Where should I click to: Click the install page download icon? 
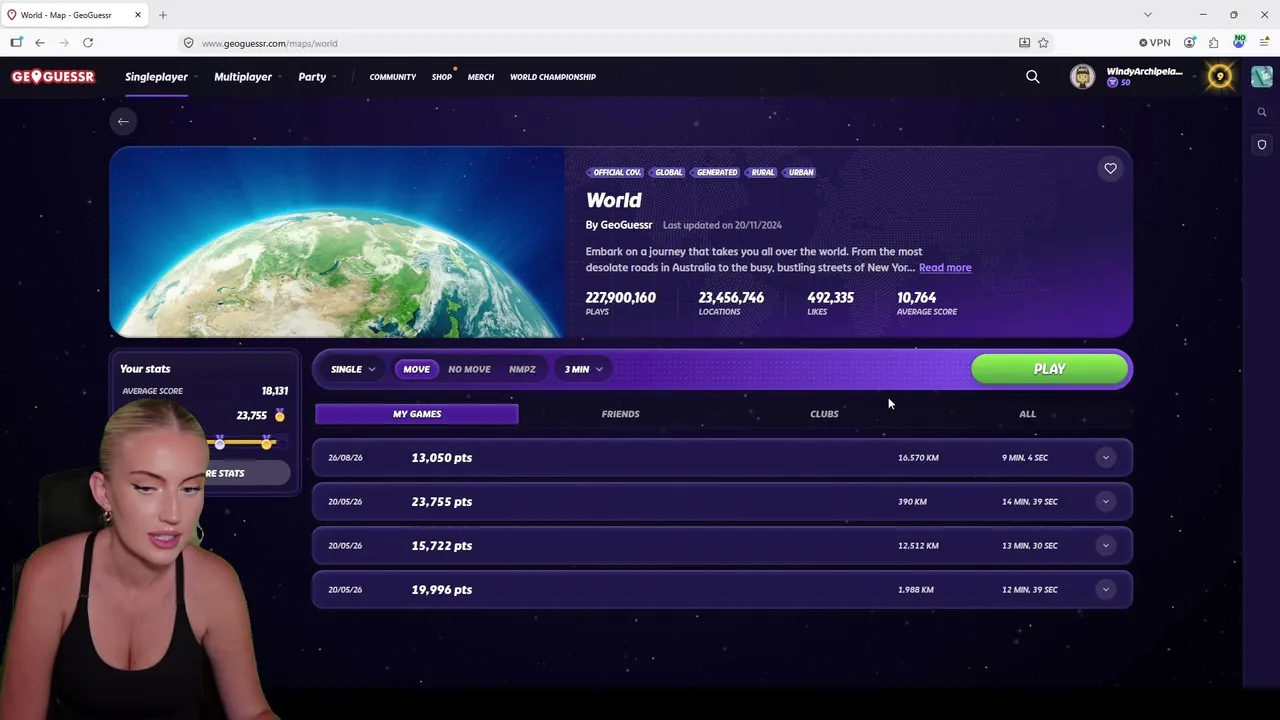tap(1024, 43)
